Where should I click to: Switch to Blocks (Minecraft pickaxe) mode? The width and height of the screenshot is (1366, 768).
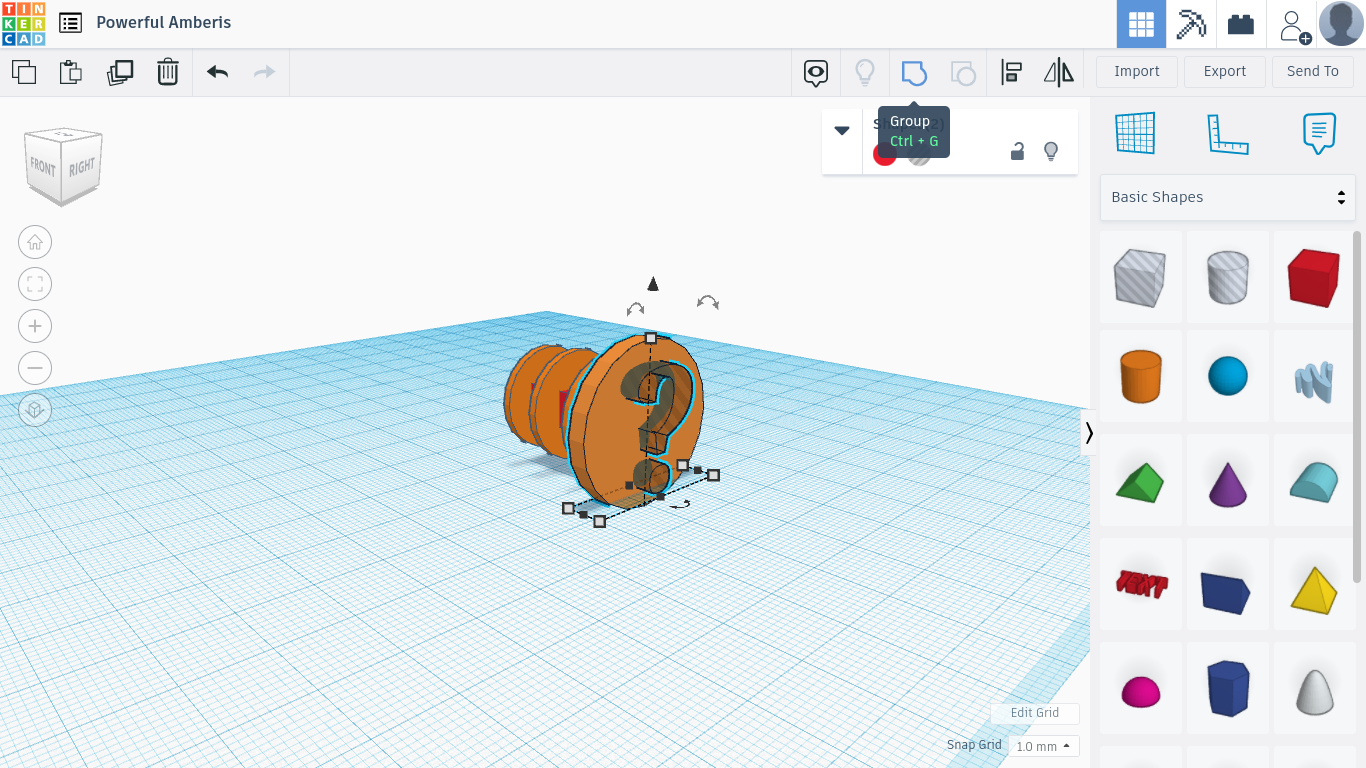[1191, 24]
